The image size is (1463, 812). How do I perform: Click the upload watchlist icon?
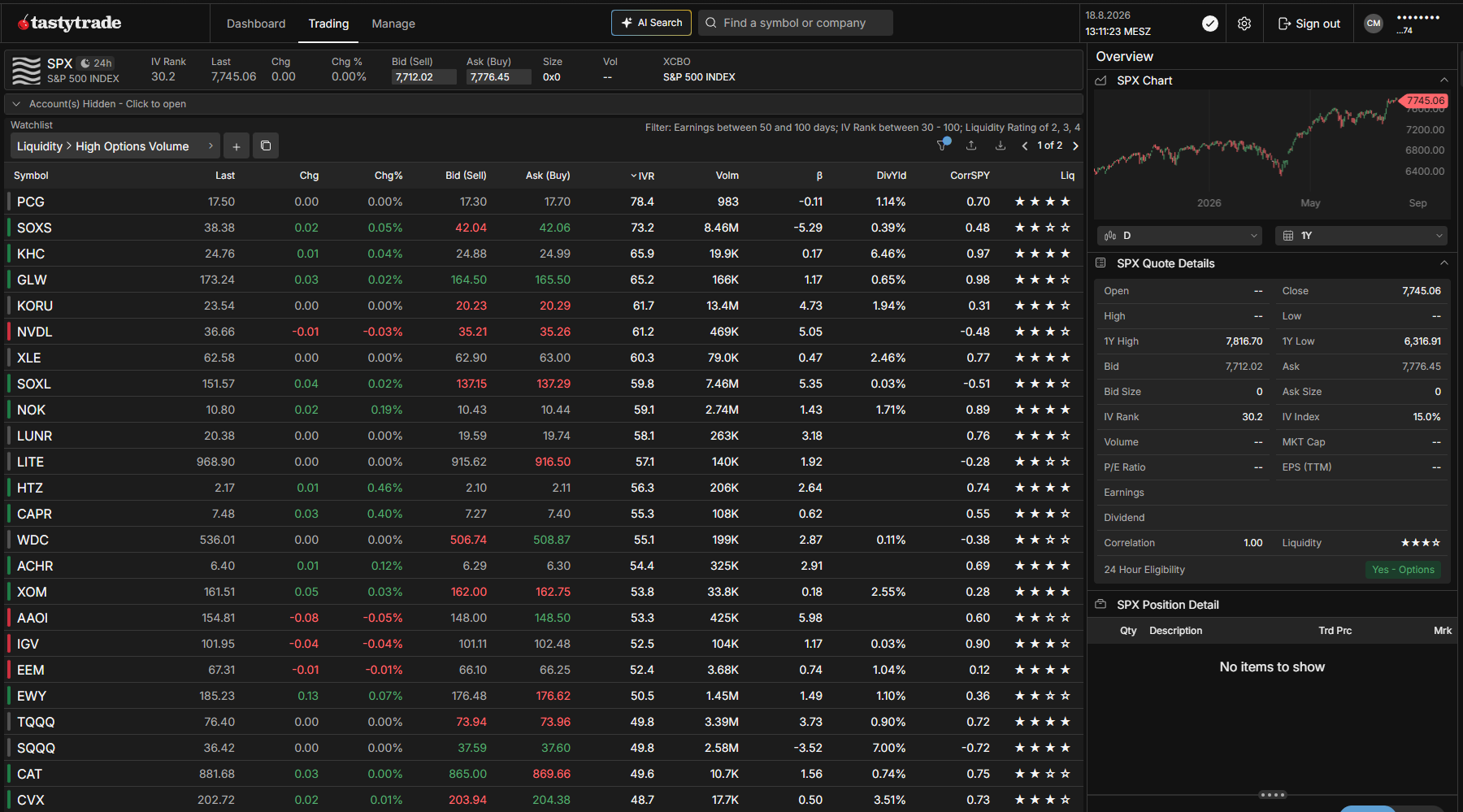[x=971, y=145]
